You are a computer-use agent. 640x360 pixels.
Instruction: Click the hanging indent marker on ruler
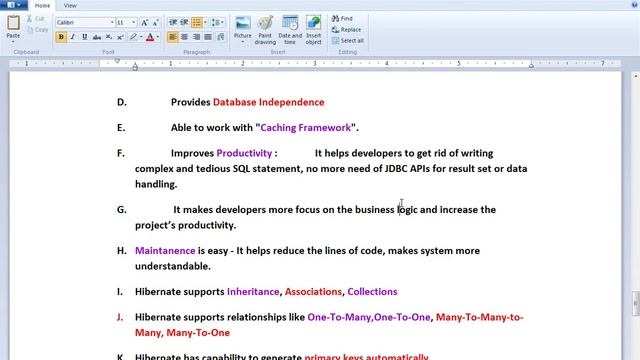click(135, 66)
